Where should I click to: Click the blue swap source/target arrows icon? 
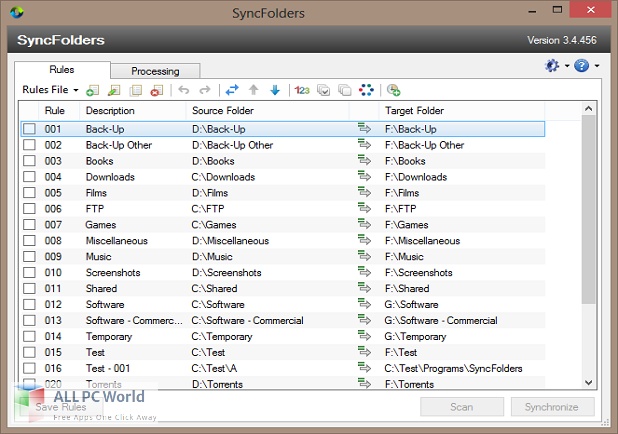[232, 90]
